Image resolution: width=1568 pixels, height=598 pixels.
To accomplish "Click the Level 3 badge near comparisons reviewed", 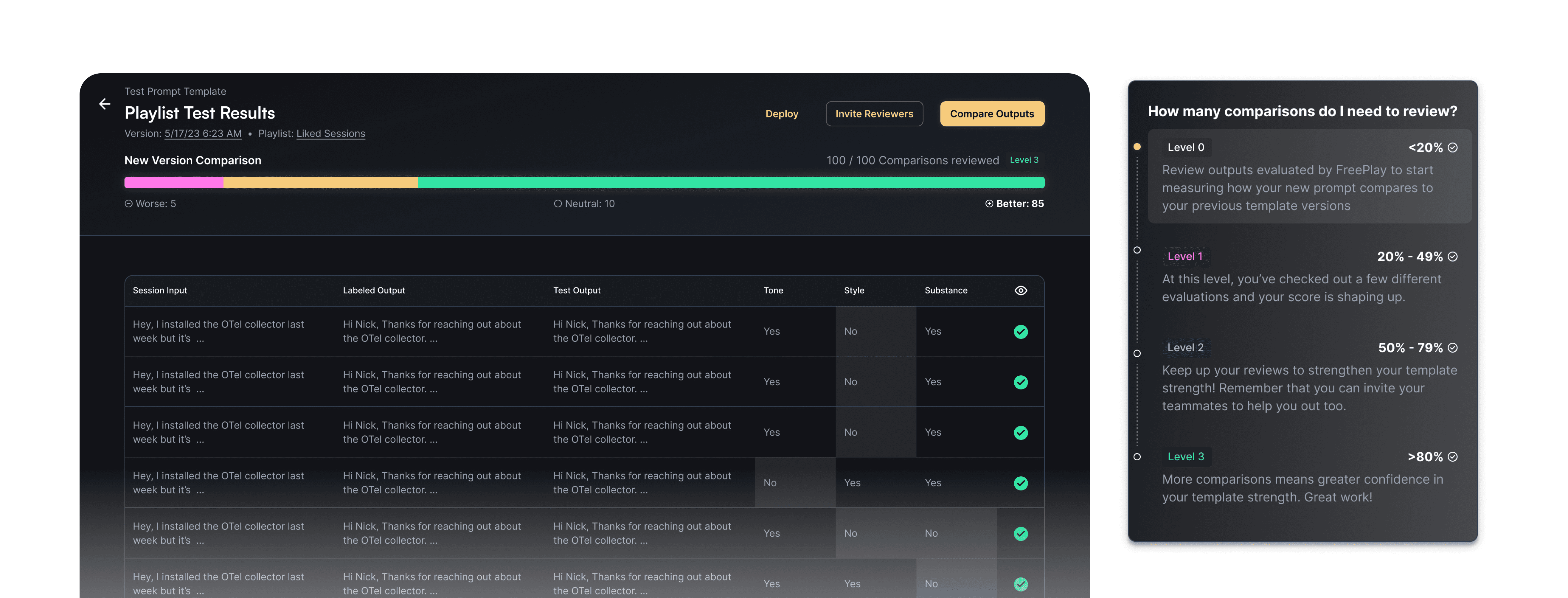I will coord(1024,160).
